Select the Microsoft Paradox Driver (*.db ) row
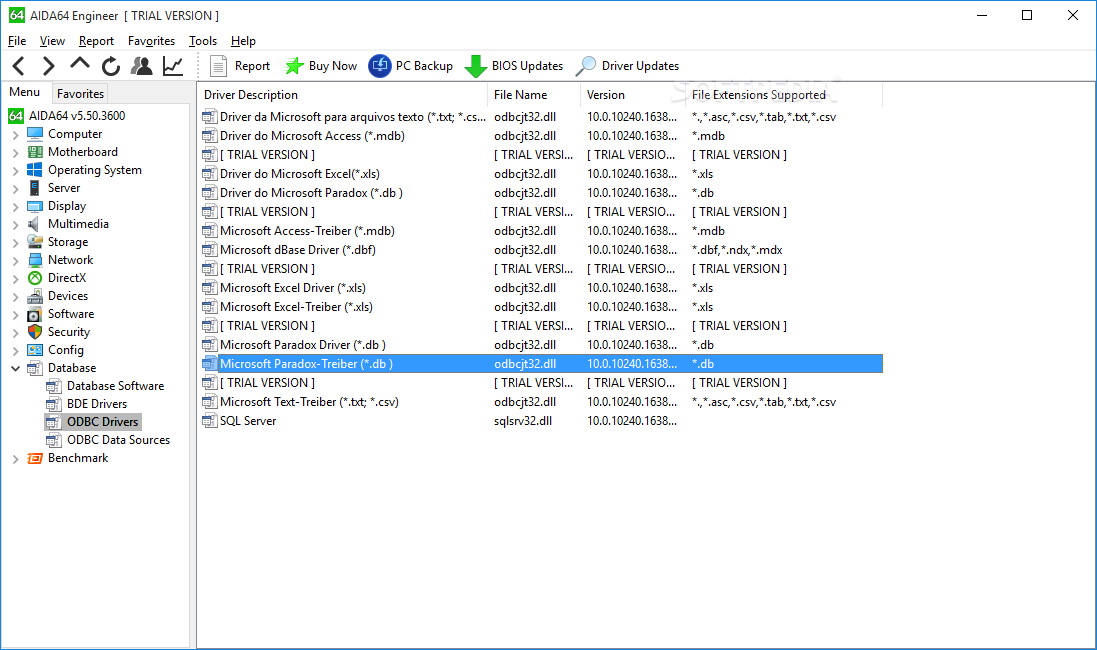Image resolution: width=1097 pixels, height=650 pixels. tap(542, 345)
